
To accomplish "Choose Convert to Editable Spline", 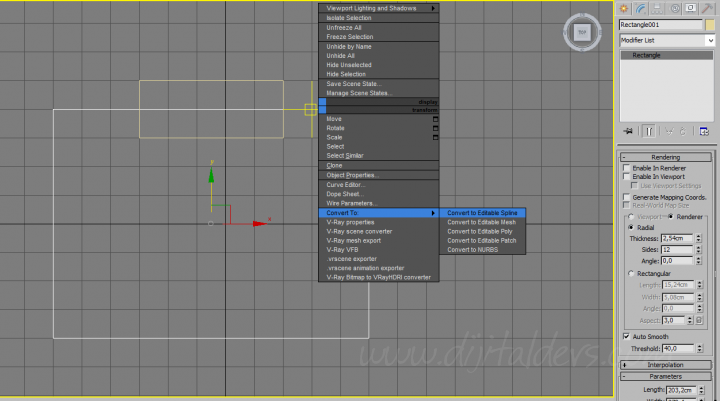I will tap(482, 213).
